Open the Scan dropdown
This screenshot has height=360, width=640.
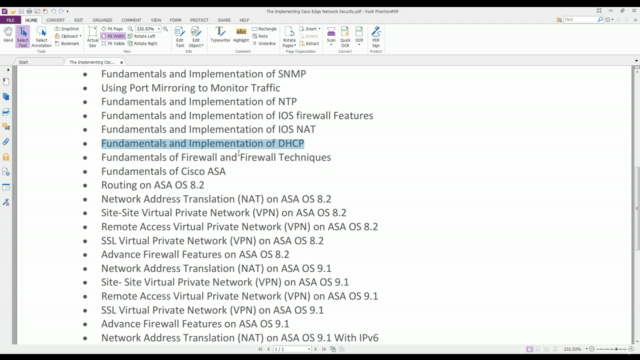coord(331,36)
